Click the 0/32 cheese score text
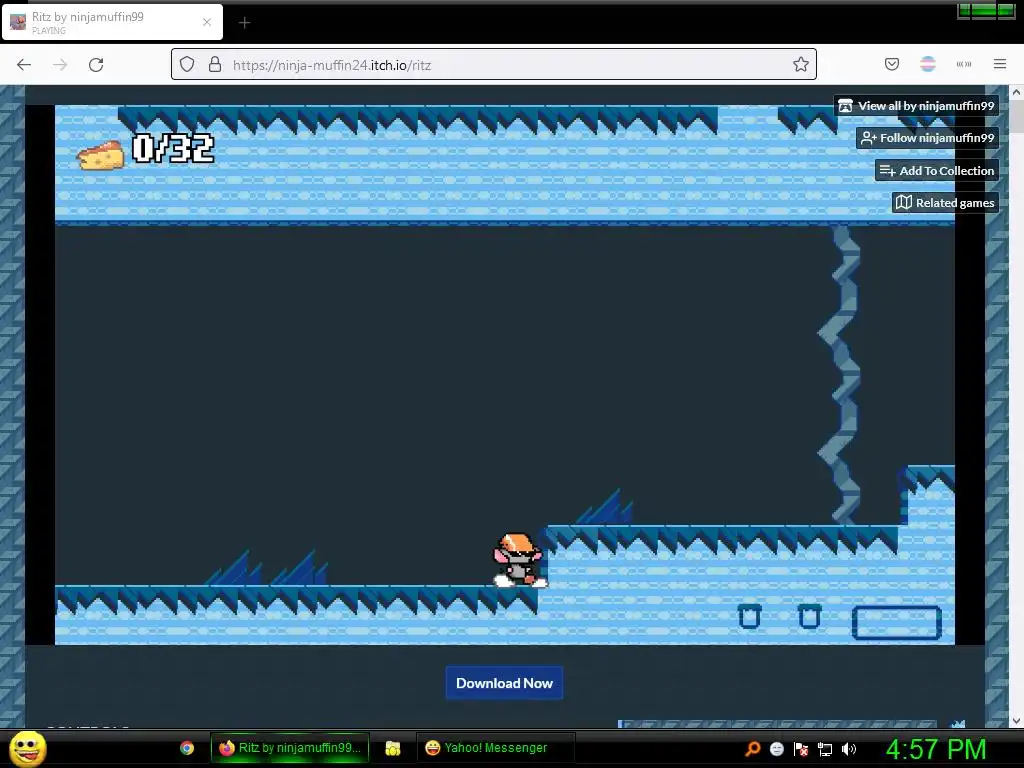The image size is (1024, 768). point(173,148)
